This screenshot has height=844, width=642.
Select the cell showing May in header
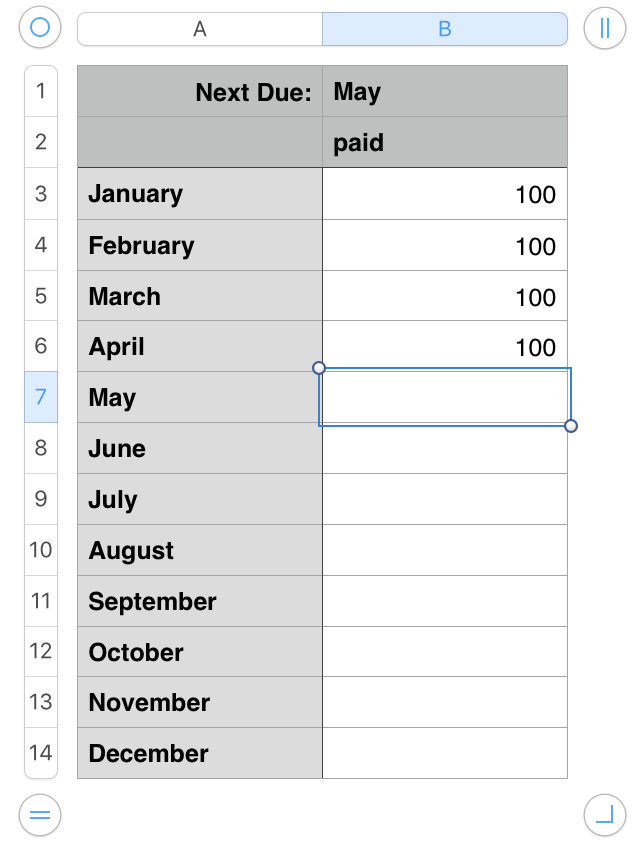pos(445,92)
